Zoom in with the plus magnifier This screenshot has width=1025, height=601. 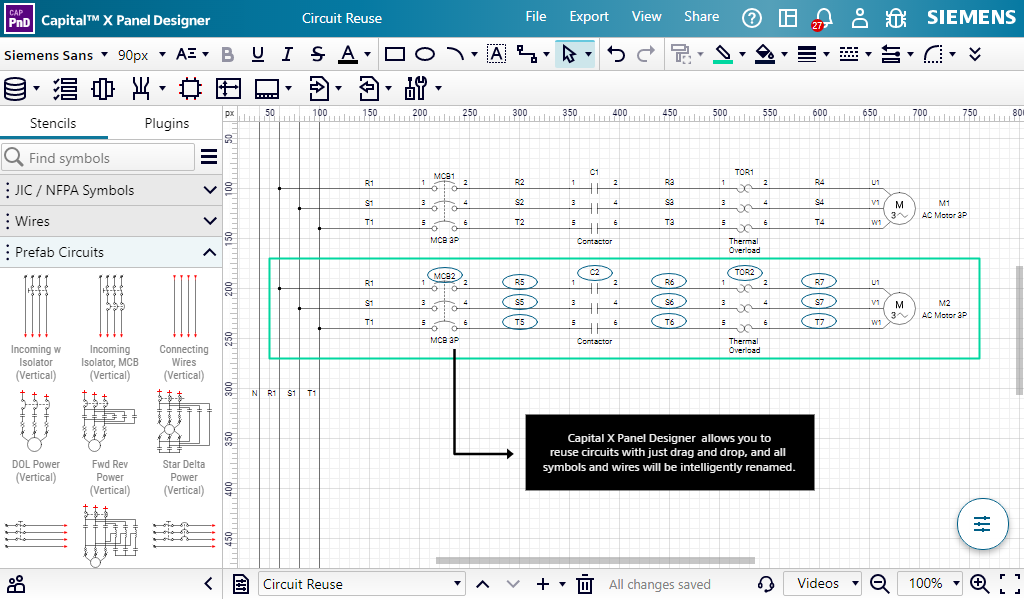coord(979,583)
